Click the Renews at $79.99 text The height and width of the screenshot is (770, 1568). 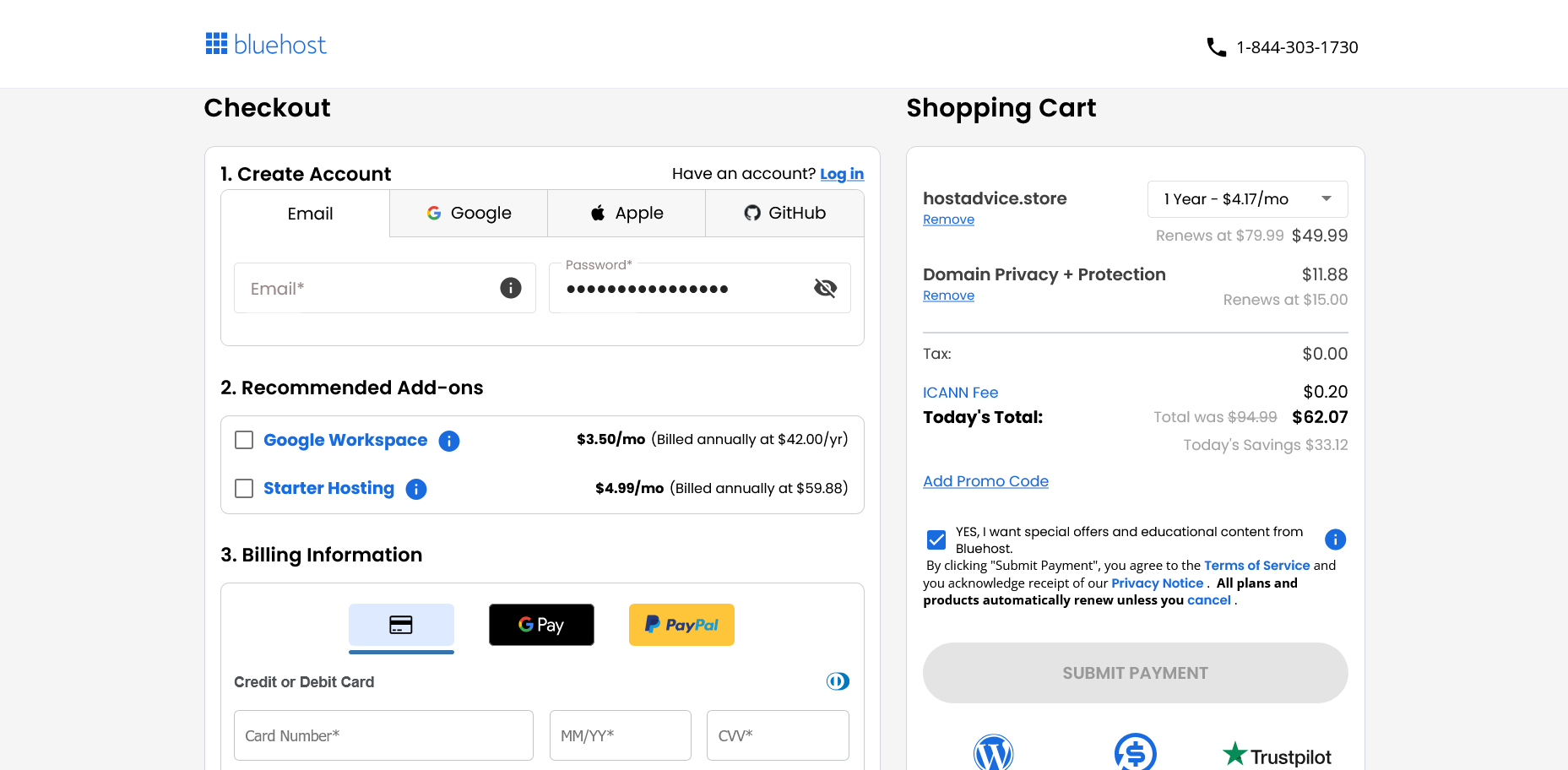click(1219, 236)
